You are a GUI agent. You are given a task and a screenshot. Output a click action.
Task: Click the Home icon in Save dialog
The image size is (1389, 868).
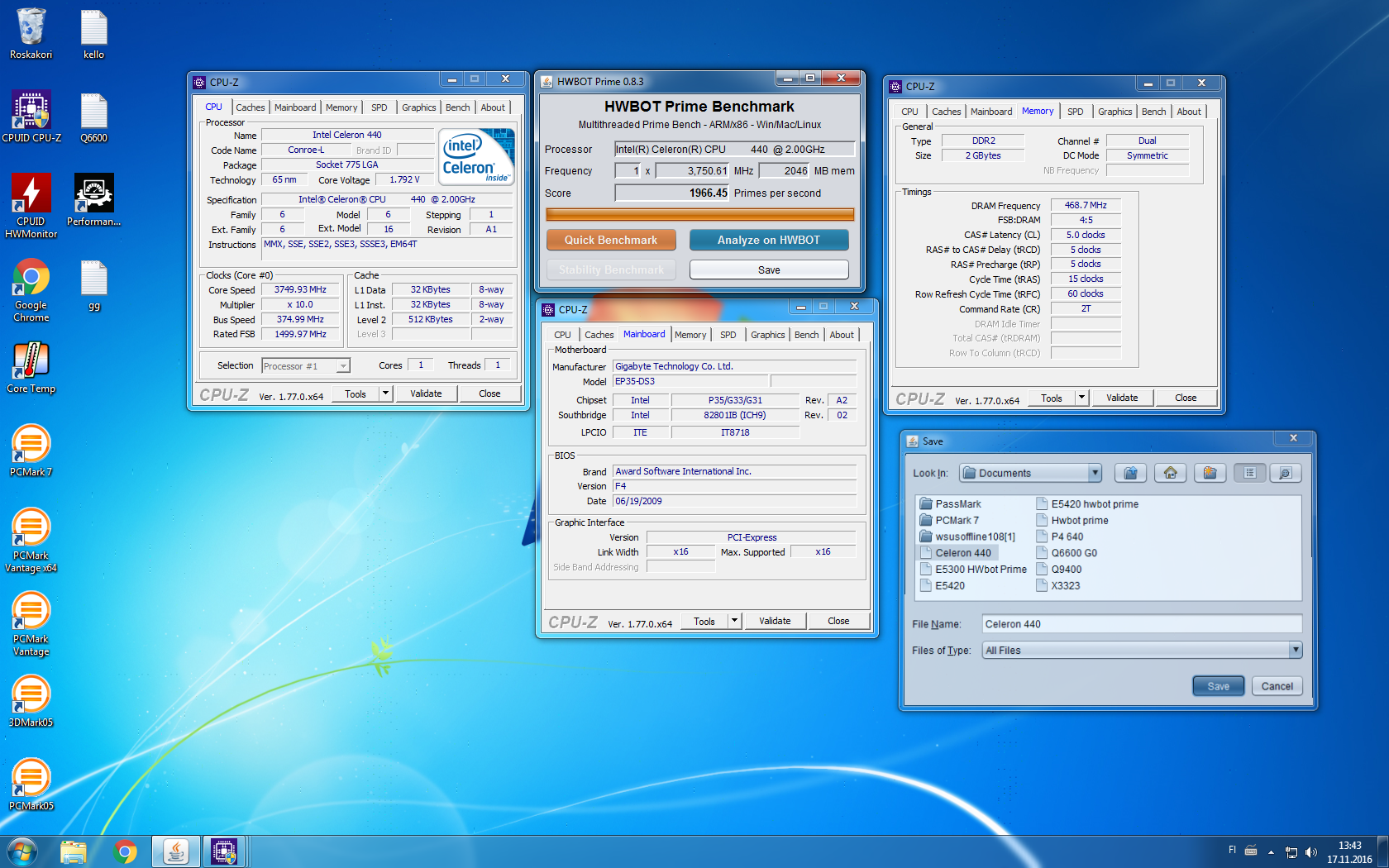(1170, 473)
